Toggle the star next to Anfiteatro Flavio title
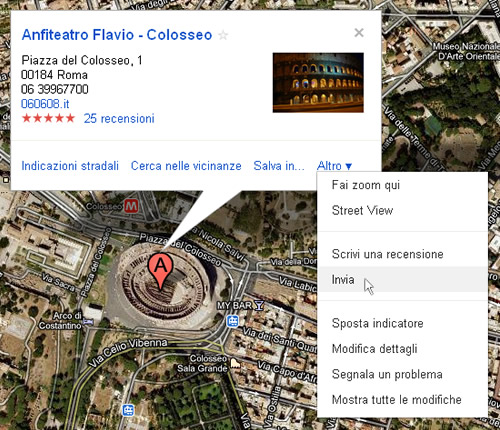The width and height of the screenshot is (500, 430). click(223, 35)
